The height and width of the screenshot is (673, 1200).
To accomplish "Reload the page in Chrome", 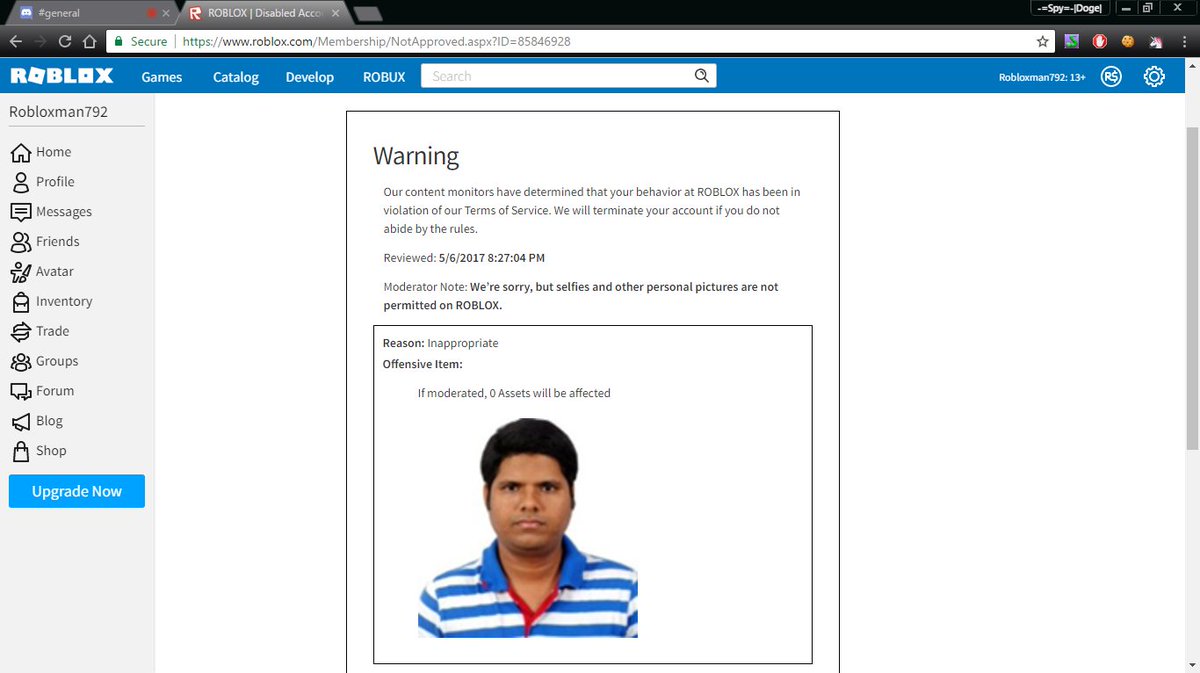I will pos(65,42).
